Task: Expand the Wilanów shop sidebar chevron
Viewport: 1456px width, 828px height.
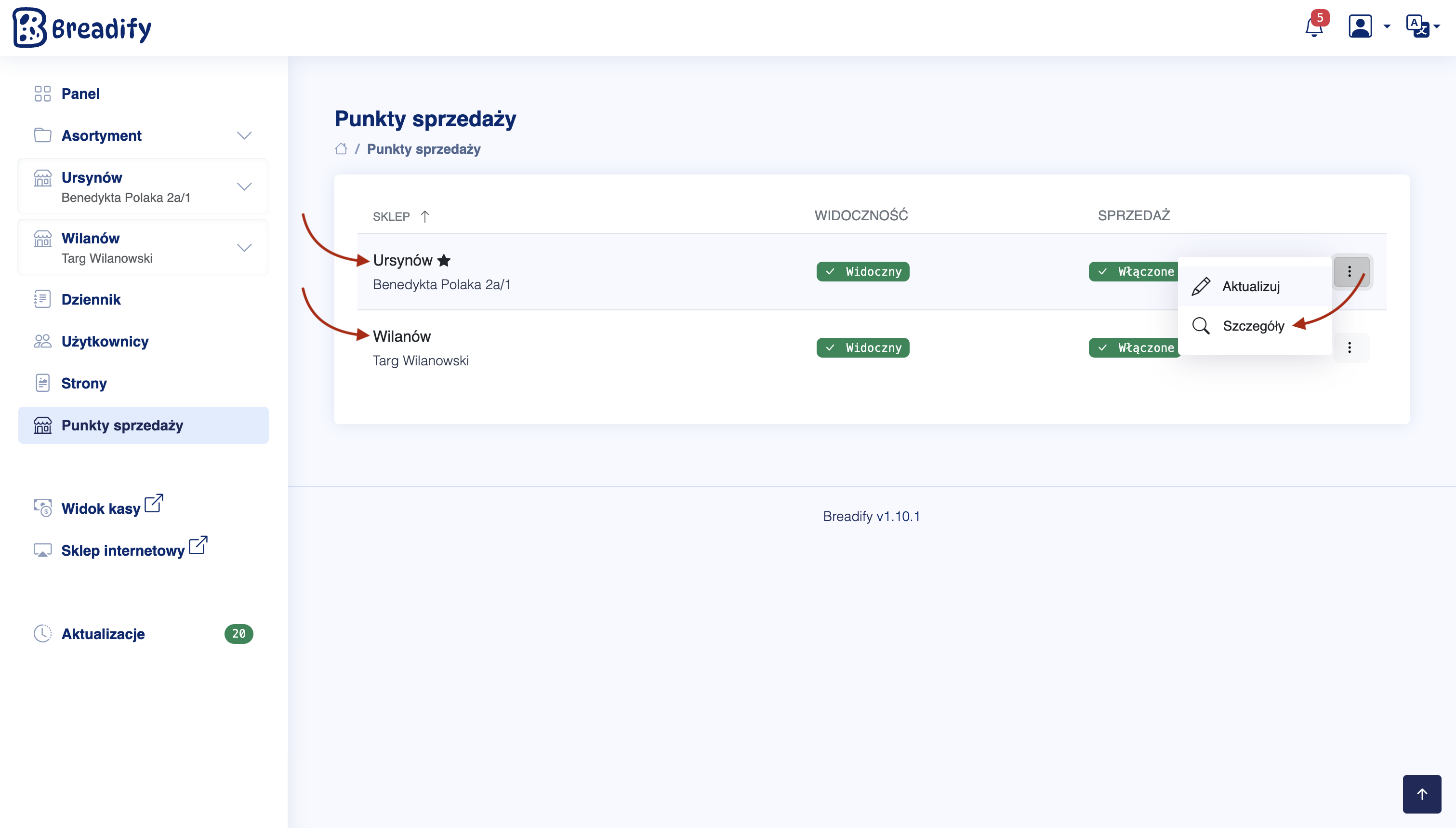Action: click(244, 247)
